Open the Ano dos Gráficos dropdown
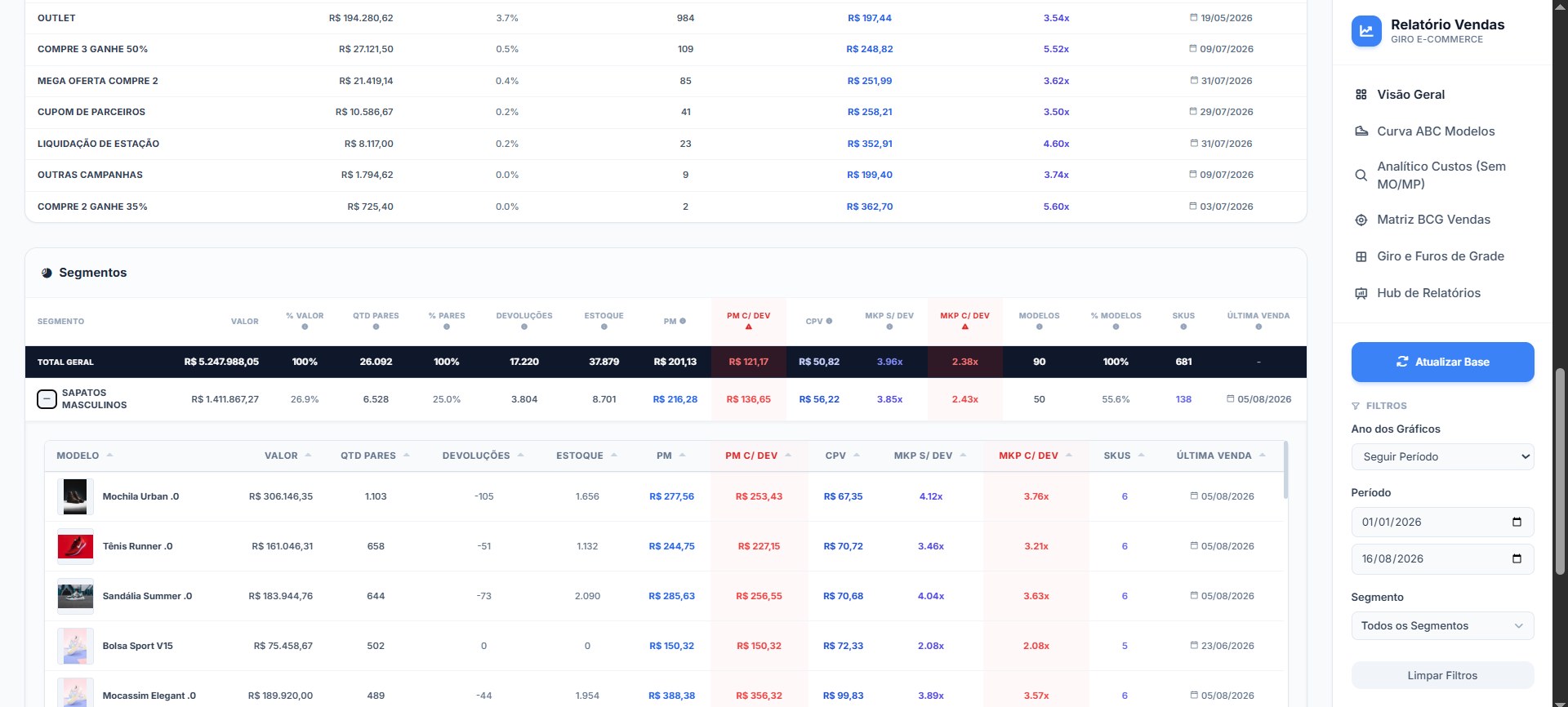 1442,456
